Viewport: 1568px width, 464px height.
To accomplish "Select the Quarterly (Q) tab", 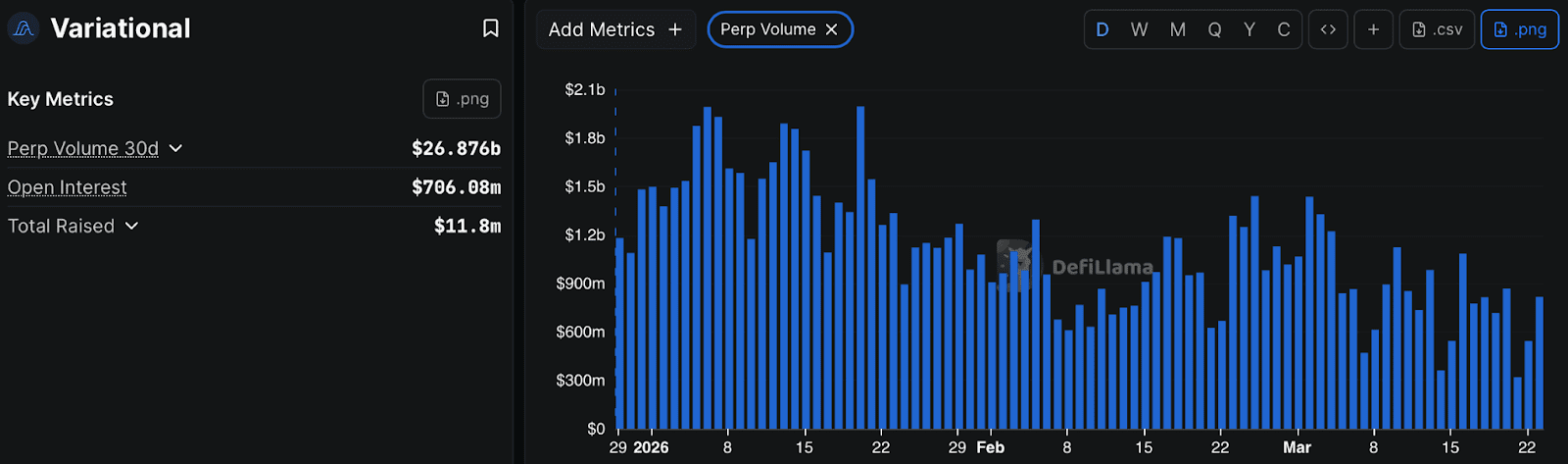I will (x=1214, y=29).
